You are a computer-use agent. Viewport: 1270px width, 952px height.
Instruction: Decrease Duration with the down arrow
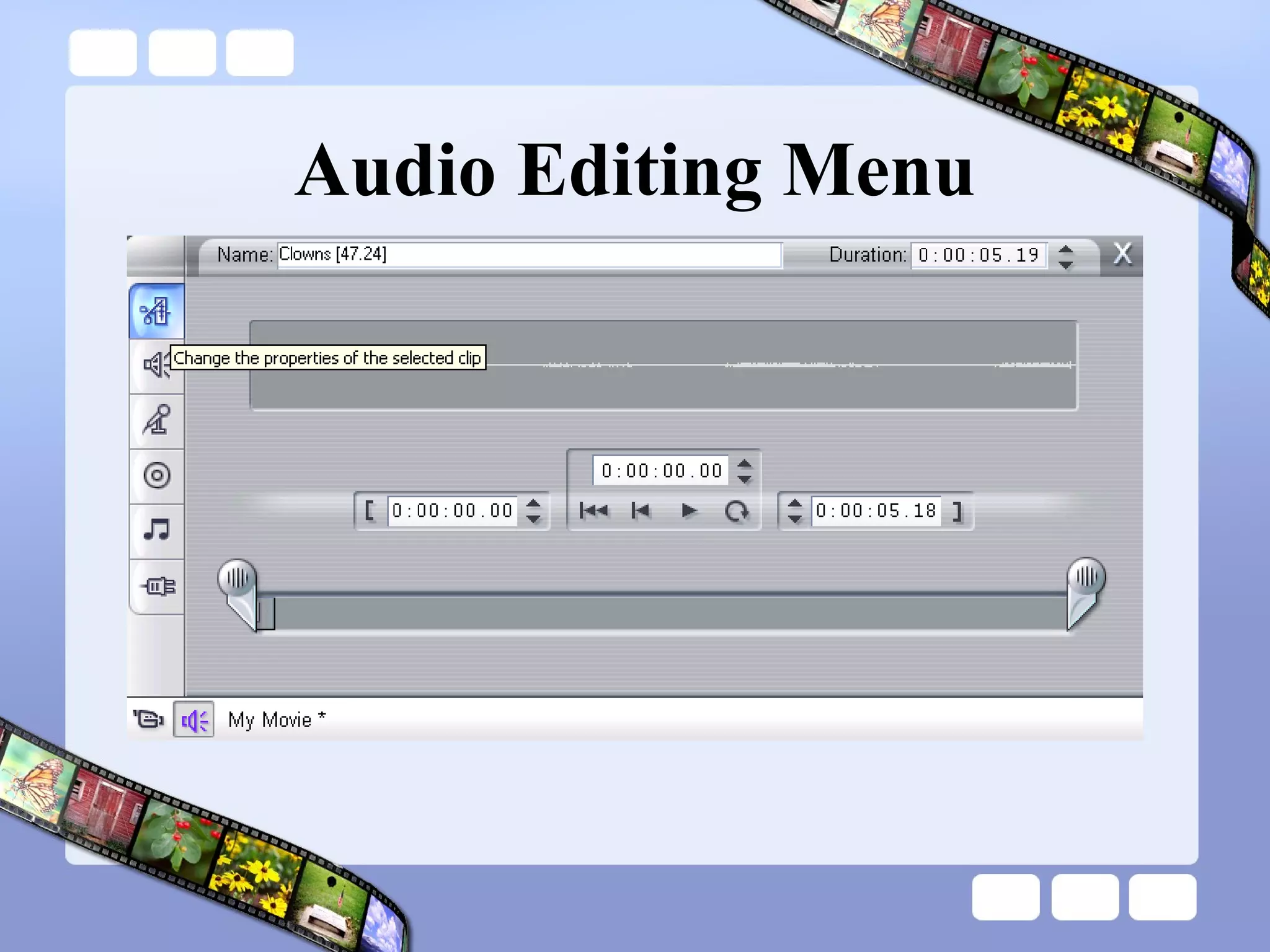pos(1065,264)
